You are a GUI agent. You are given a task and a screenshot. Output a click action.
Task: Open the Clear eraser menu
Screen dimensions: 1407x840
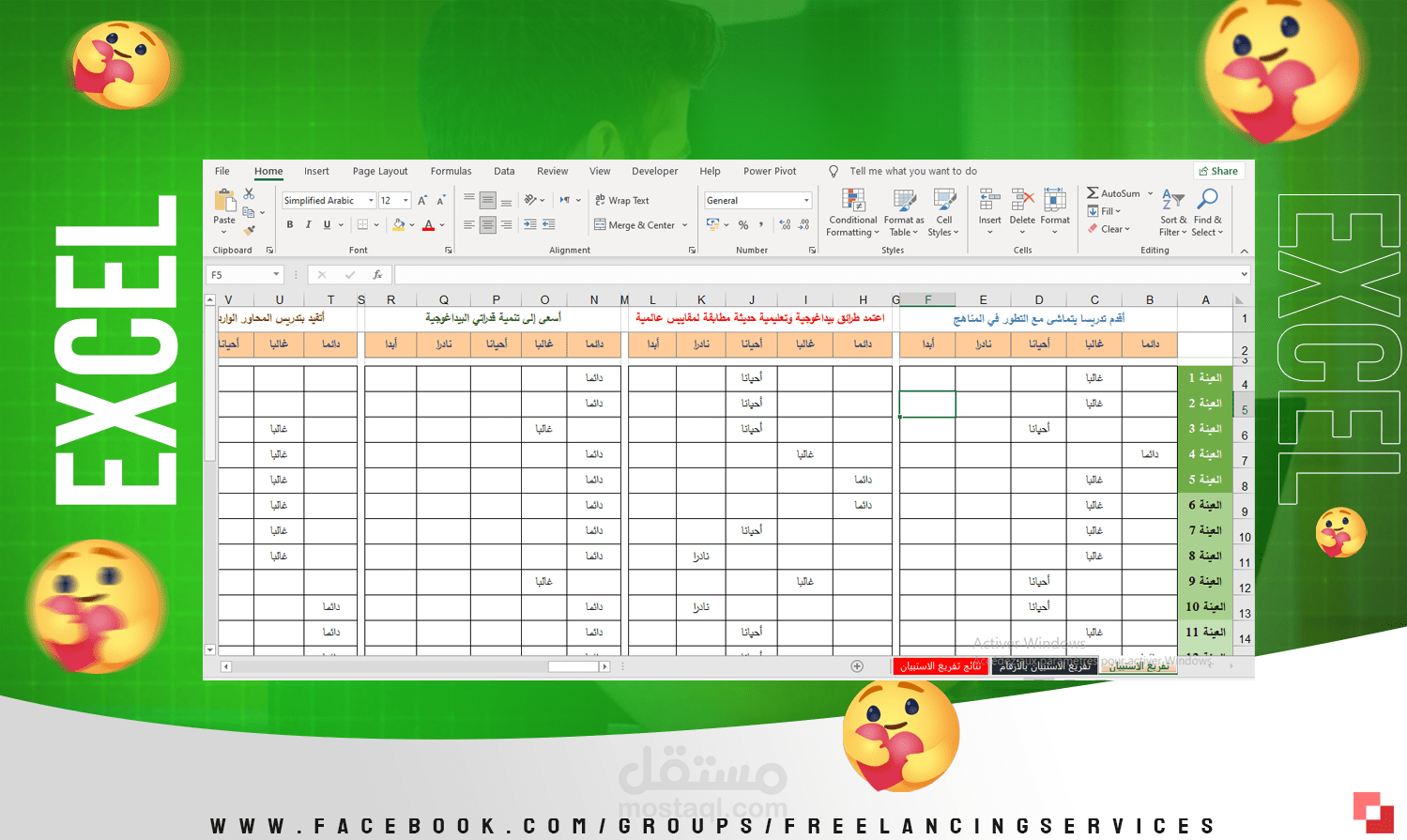[1109, 229]
